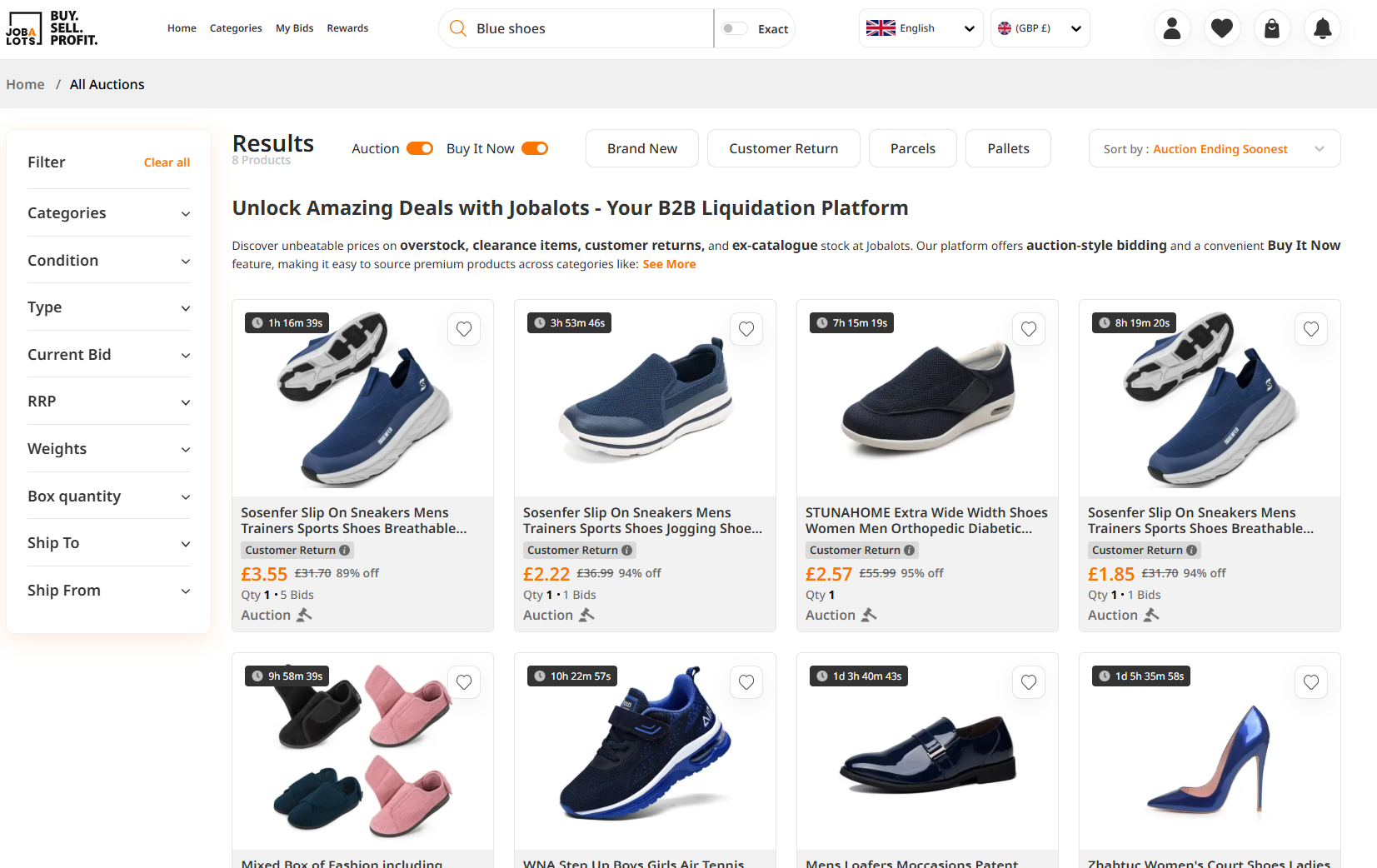The width and height of the screenshot is (1377, 868).
Task: Click the auction gavel icon on £1.85 listing
Action: 1151,615
